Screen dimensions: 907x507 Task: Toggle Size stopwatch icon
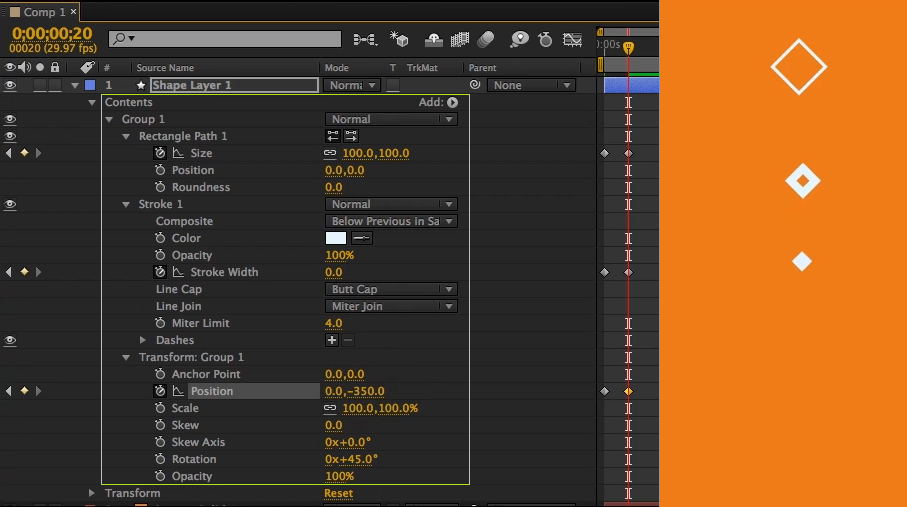click(x=160, y=153)
